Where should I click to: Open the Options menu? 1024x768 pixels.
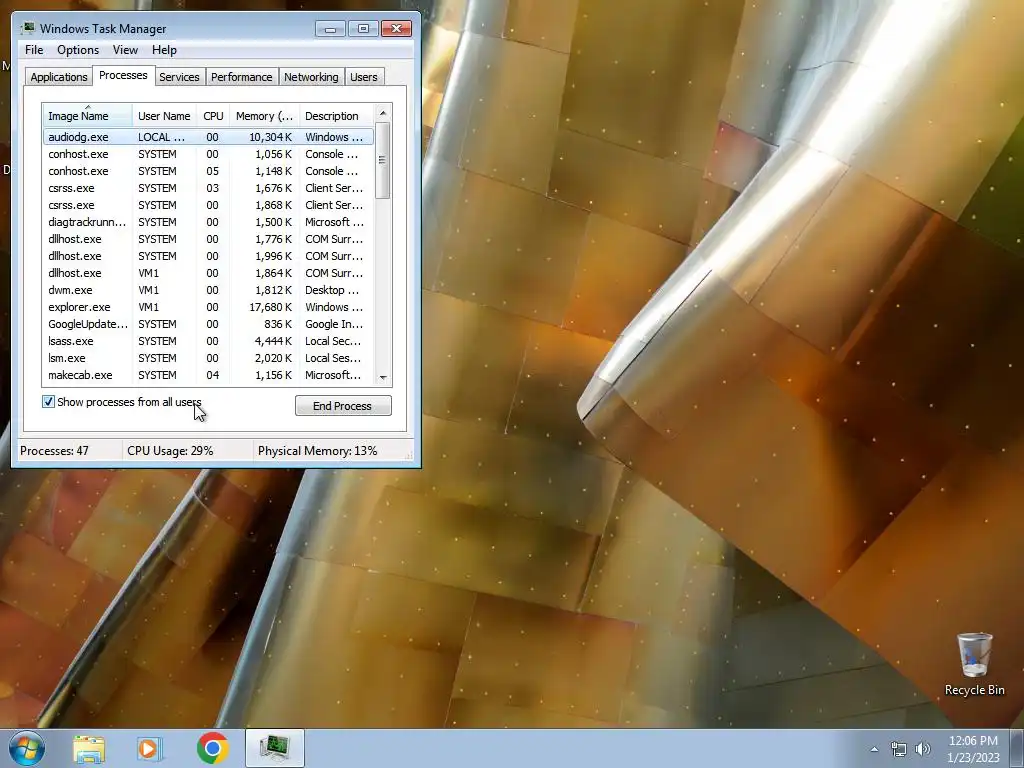(x=78, y=50)
